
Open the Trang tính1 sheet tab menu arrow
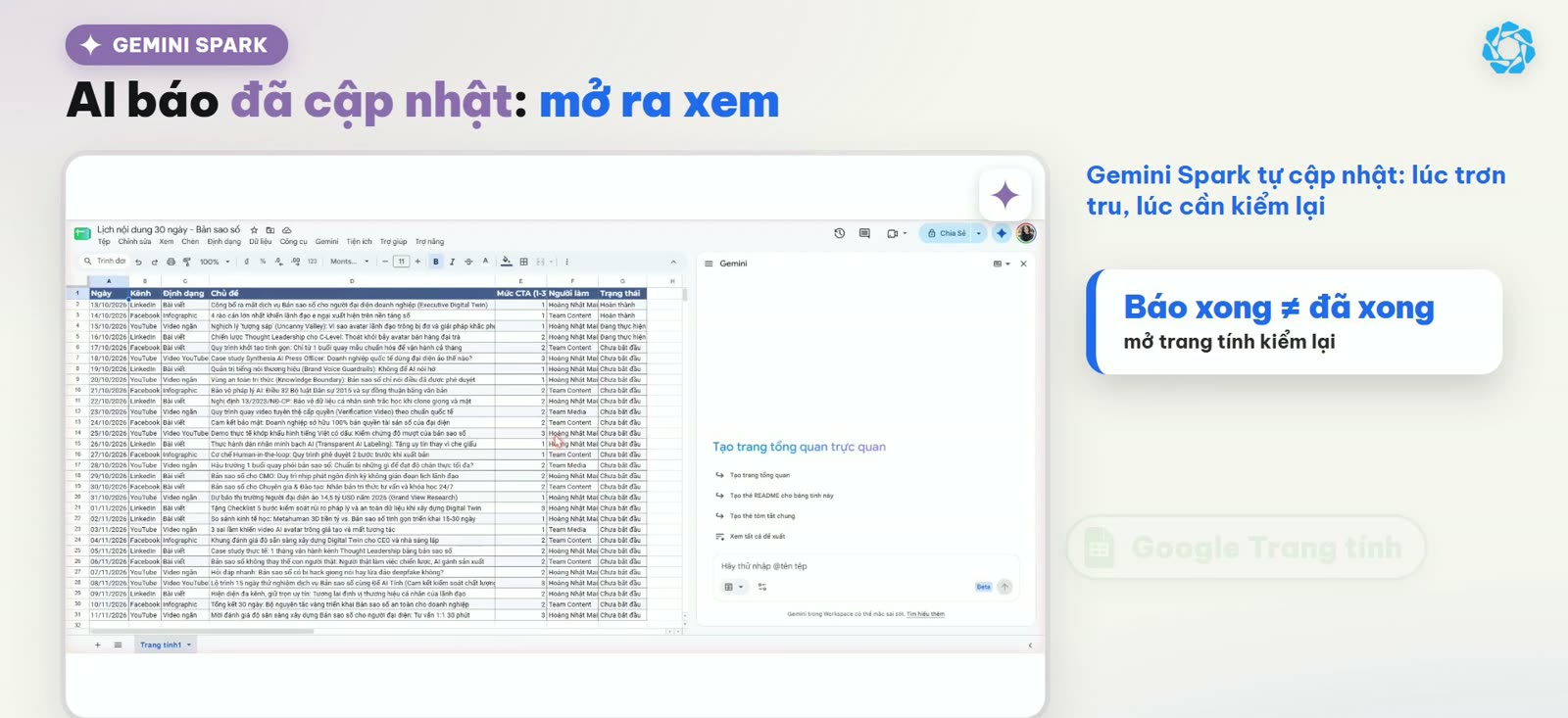tap(189, 645)
